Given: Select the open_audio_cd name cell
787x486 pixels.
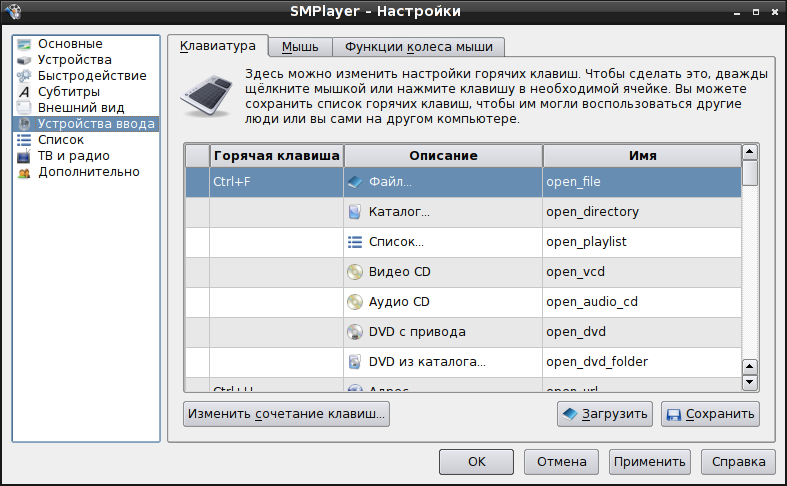Looking at the screenshot, I should 642,302.
